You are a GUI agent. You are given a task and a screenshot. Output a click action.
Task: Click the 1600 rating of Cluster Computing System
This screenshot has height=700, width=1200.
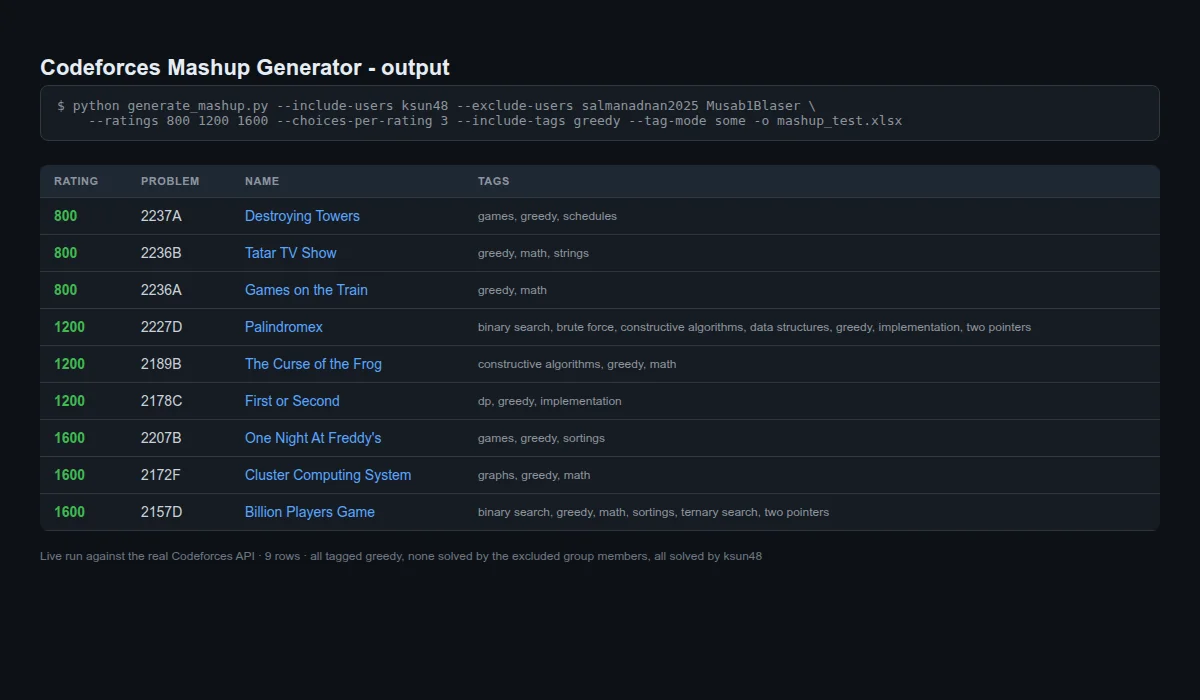(x=69, y=475)
